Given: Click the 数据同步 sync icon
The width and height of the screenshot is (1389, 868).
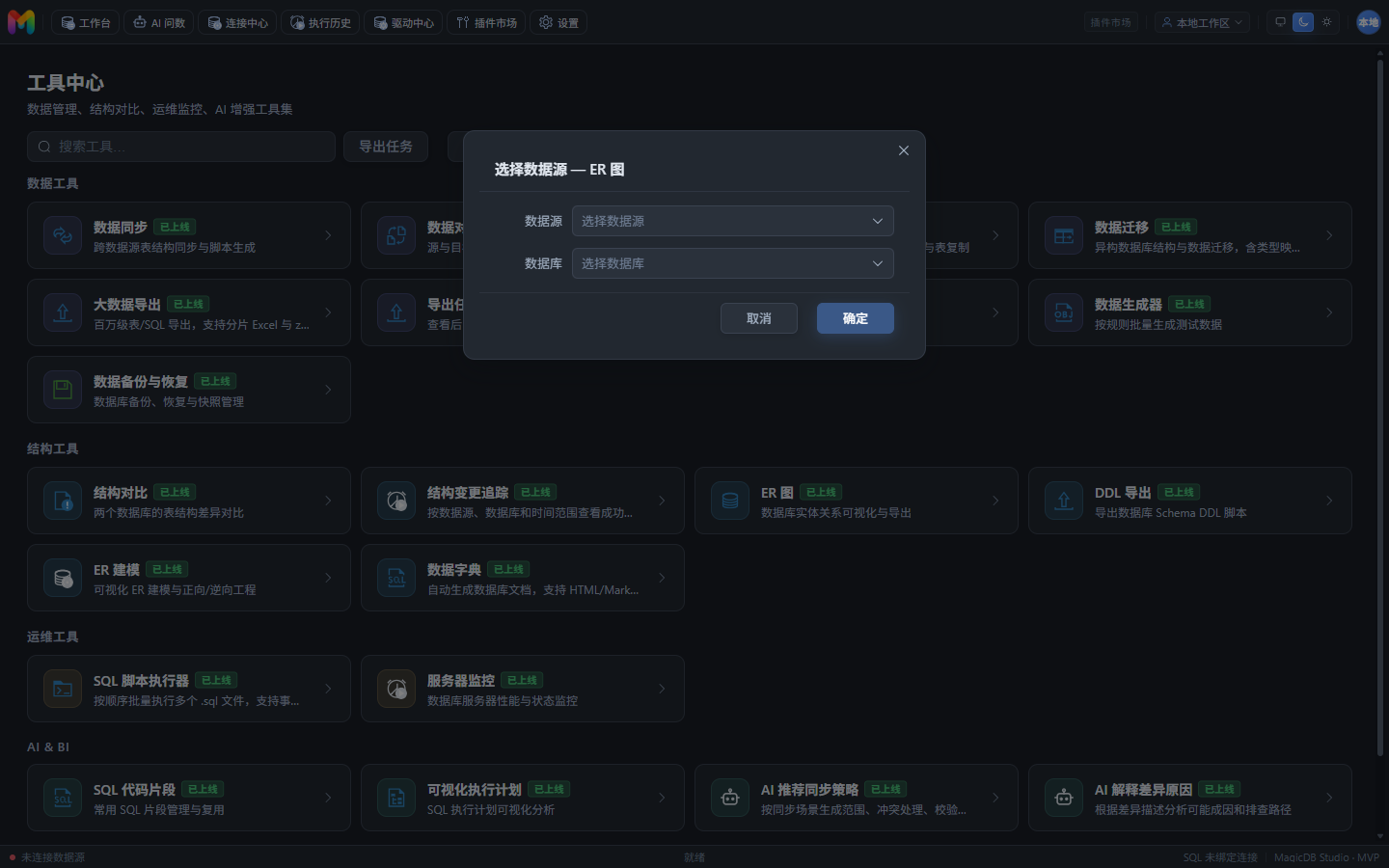Looking at the screenshot, I should (x=63, y=235).
